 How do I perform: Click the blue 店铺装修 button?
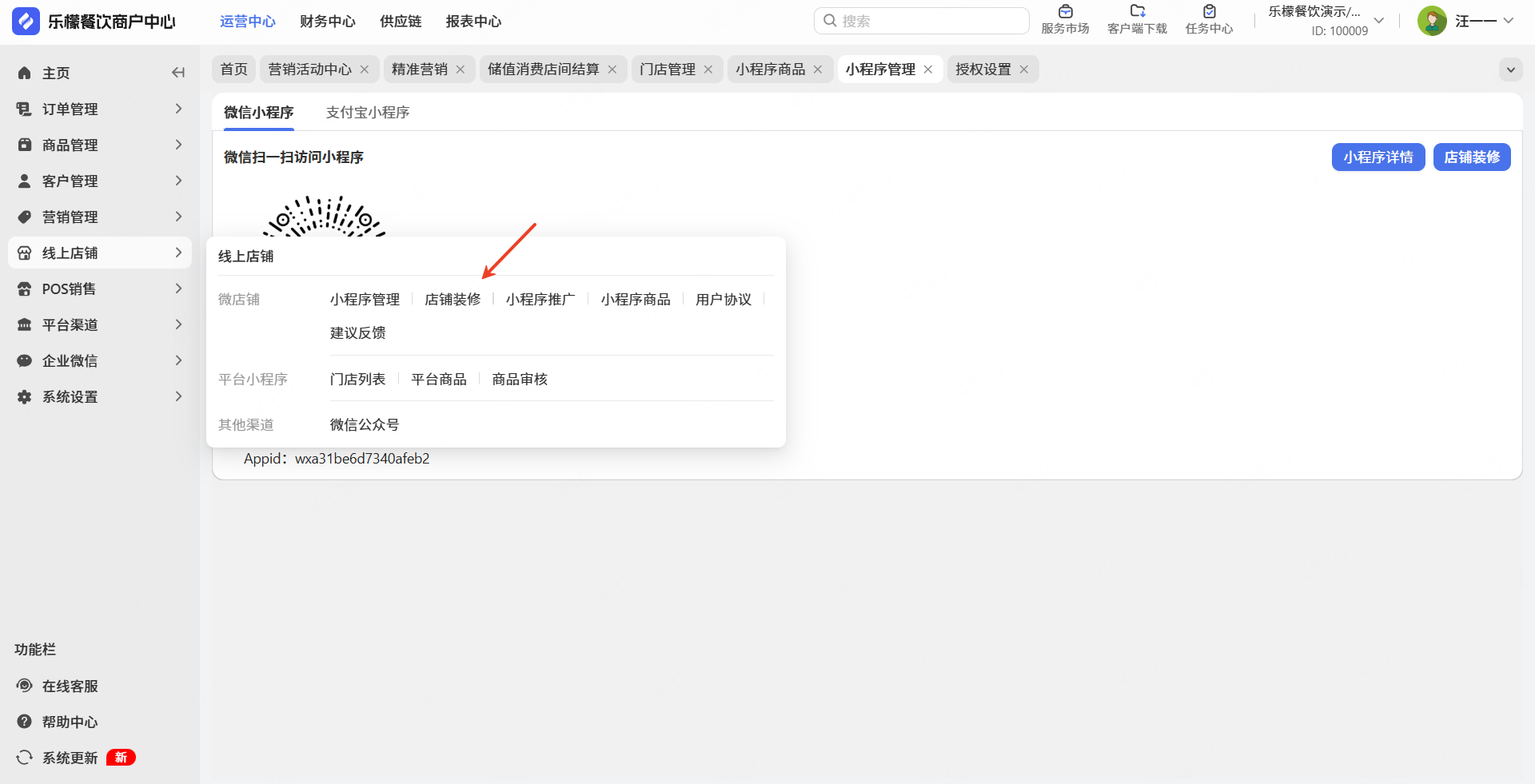point(1472,157)
